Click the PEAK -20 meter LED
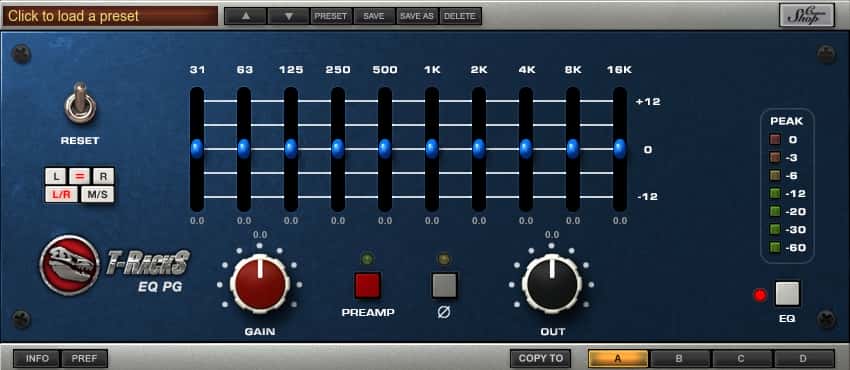Screen dimensions: 850x370 [x=775, y=212]
